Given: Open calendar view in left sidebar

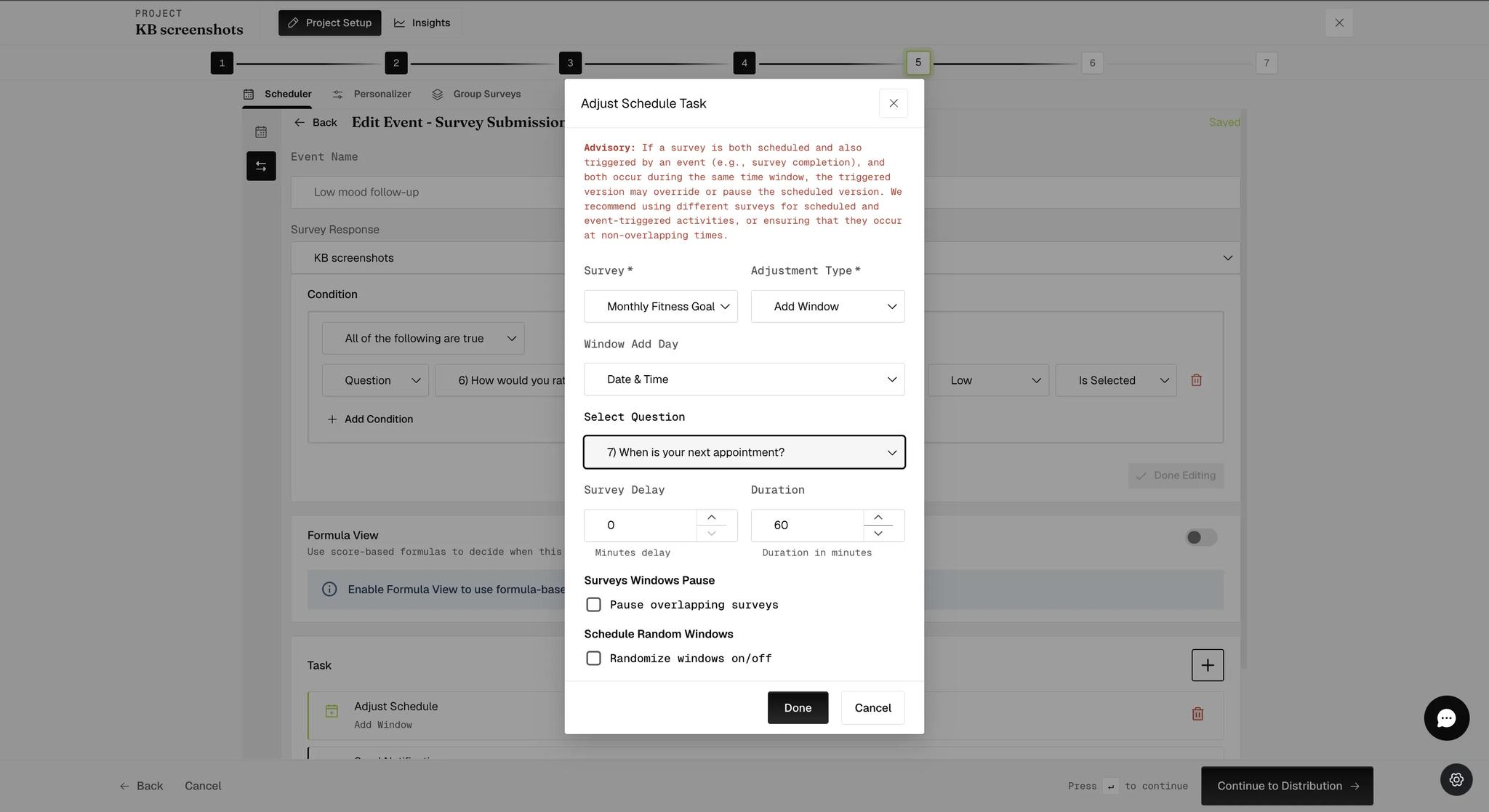Looking at the screenshot, I should coord(261,132).
